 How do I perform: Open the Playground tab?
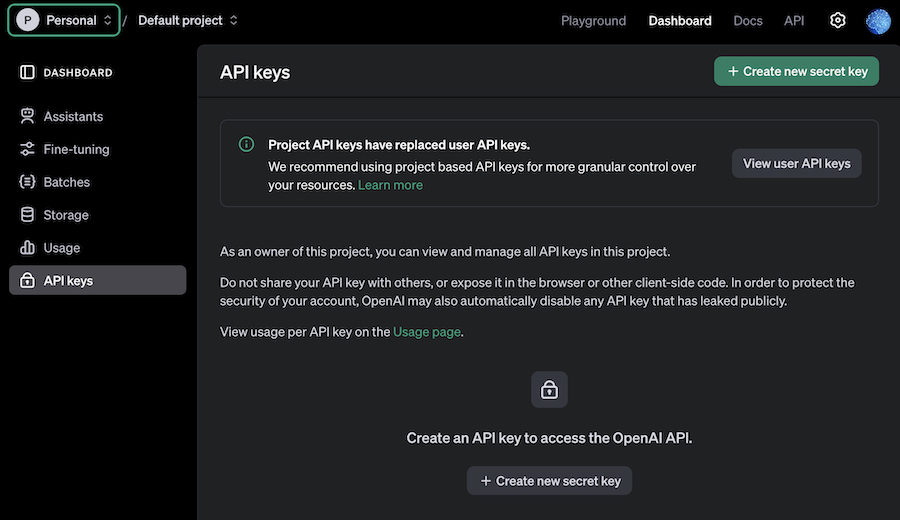pos(593,21)
